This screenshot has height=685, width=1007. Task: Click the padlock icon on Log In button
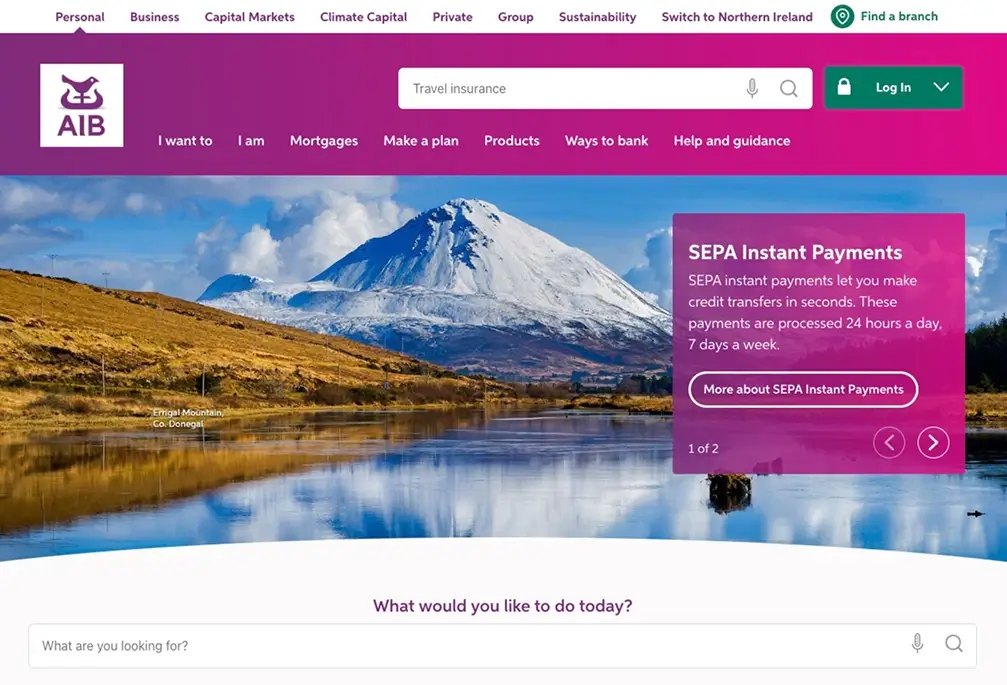click(844, 87)
